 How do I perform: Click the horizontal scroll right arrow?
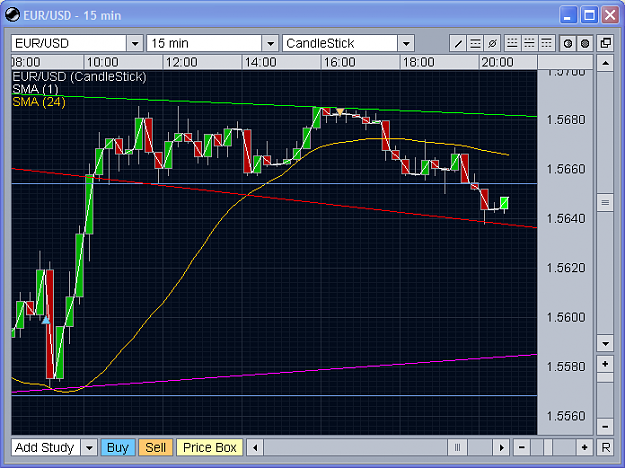tap(501, 448)
